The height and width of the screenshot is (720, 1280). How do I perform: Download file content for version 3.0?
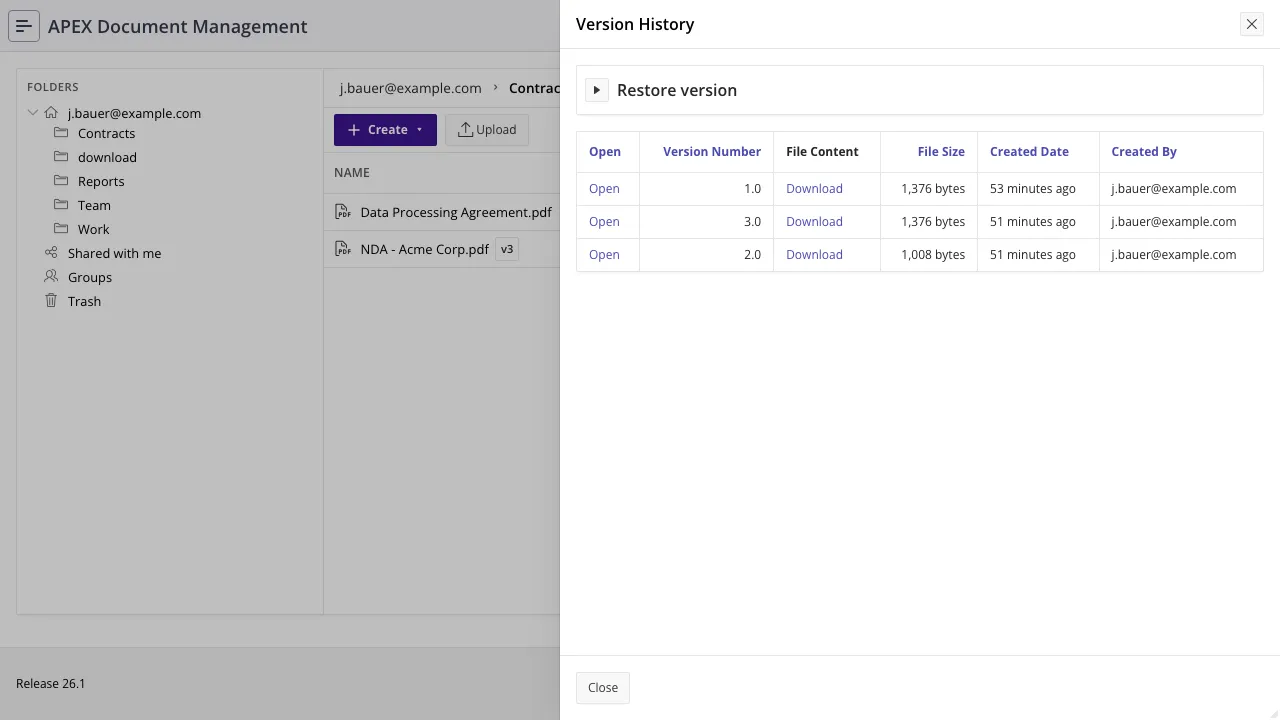(814, 222)
